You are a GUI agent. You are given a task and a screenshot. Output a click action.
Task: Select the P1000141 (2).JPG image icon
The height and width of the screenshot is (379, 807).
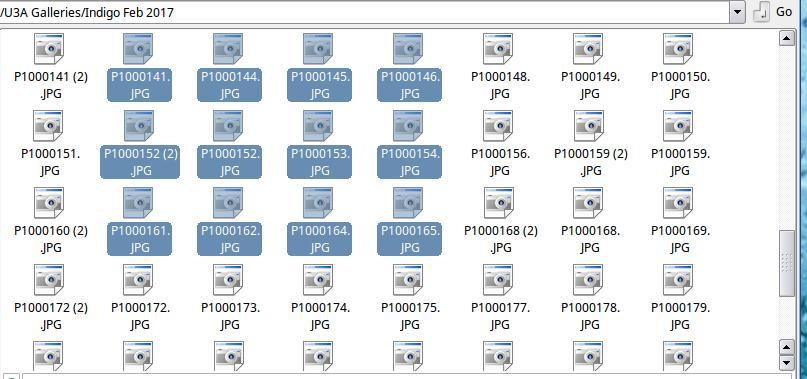(49, 49)
